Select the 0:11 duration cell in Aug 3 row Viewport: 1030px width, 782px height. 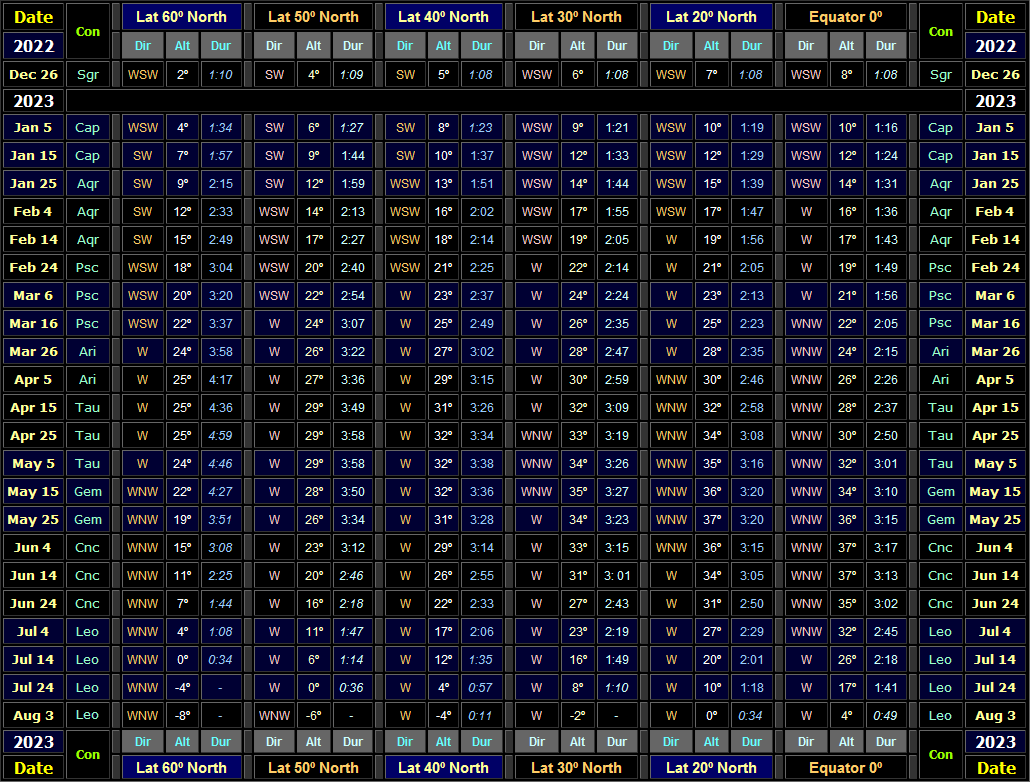482,715
